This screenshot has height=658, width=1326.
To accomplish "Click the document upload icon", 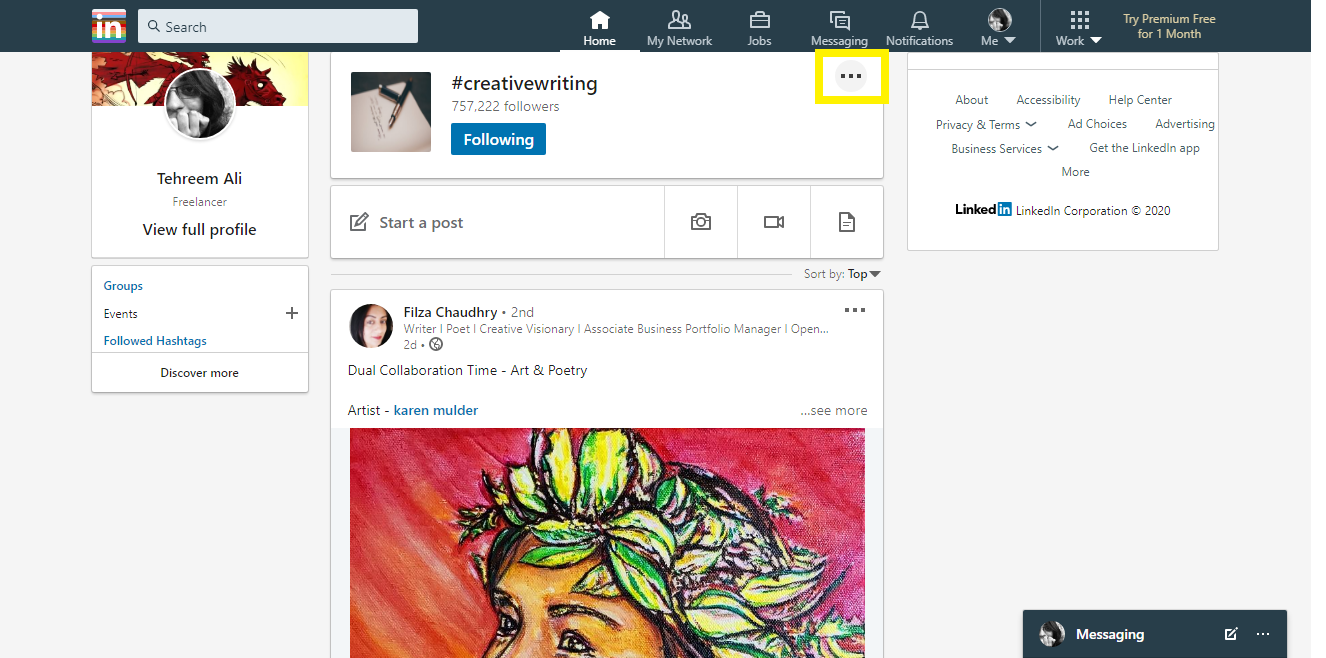I will (847, 222).
